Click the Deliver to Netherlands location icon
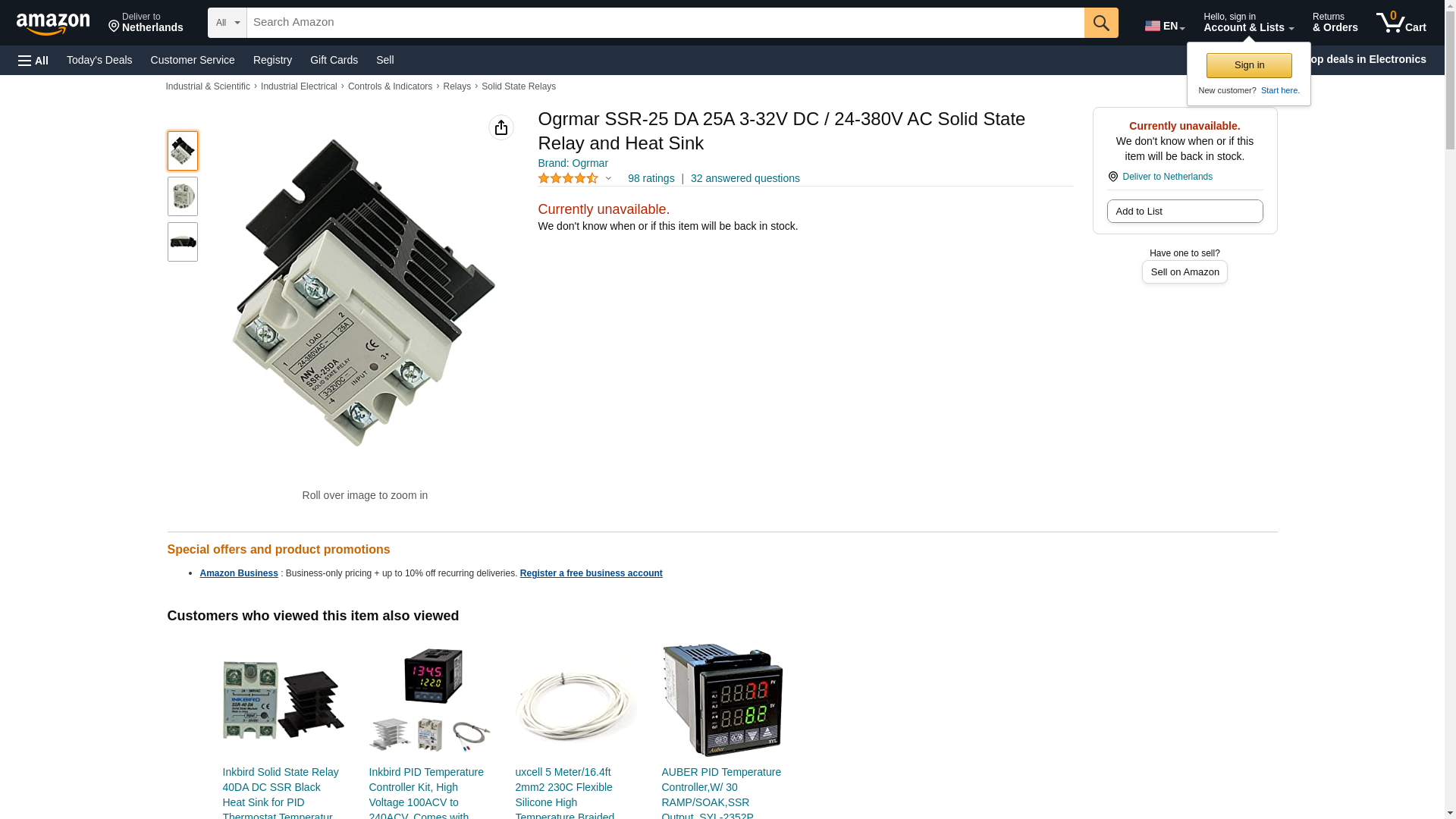This screenshot has height=819, width=1456. coord(1113,177)
